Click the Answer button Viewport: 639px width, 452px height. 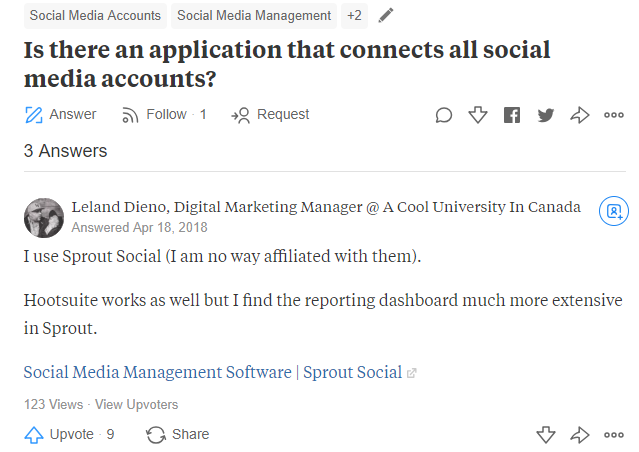60,115
